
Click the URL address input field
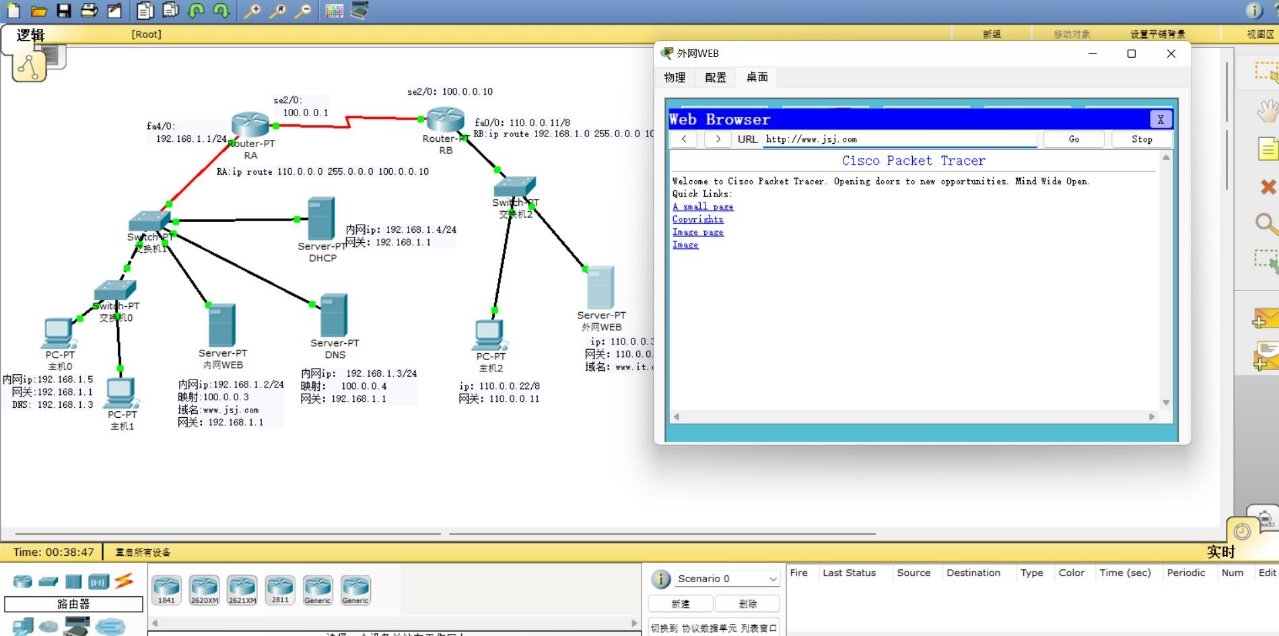900,139
